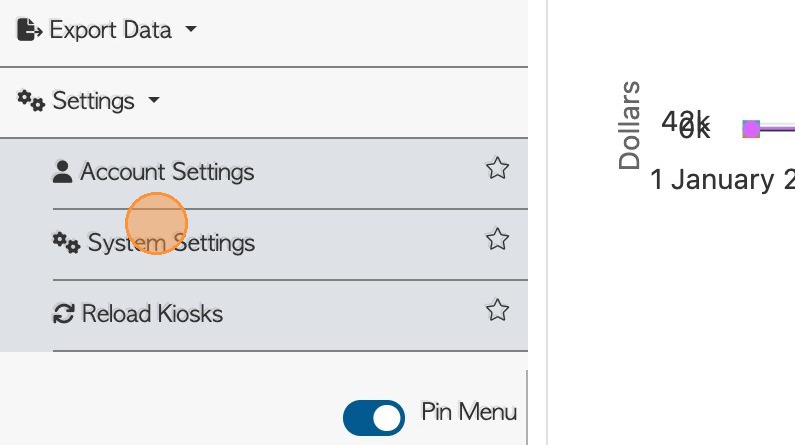Click the Dollars axis label
Screen dimensions: 795x445
click(x=630, y=126)
